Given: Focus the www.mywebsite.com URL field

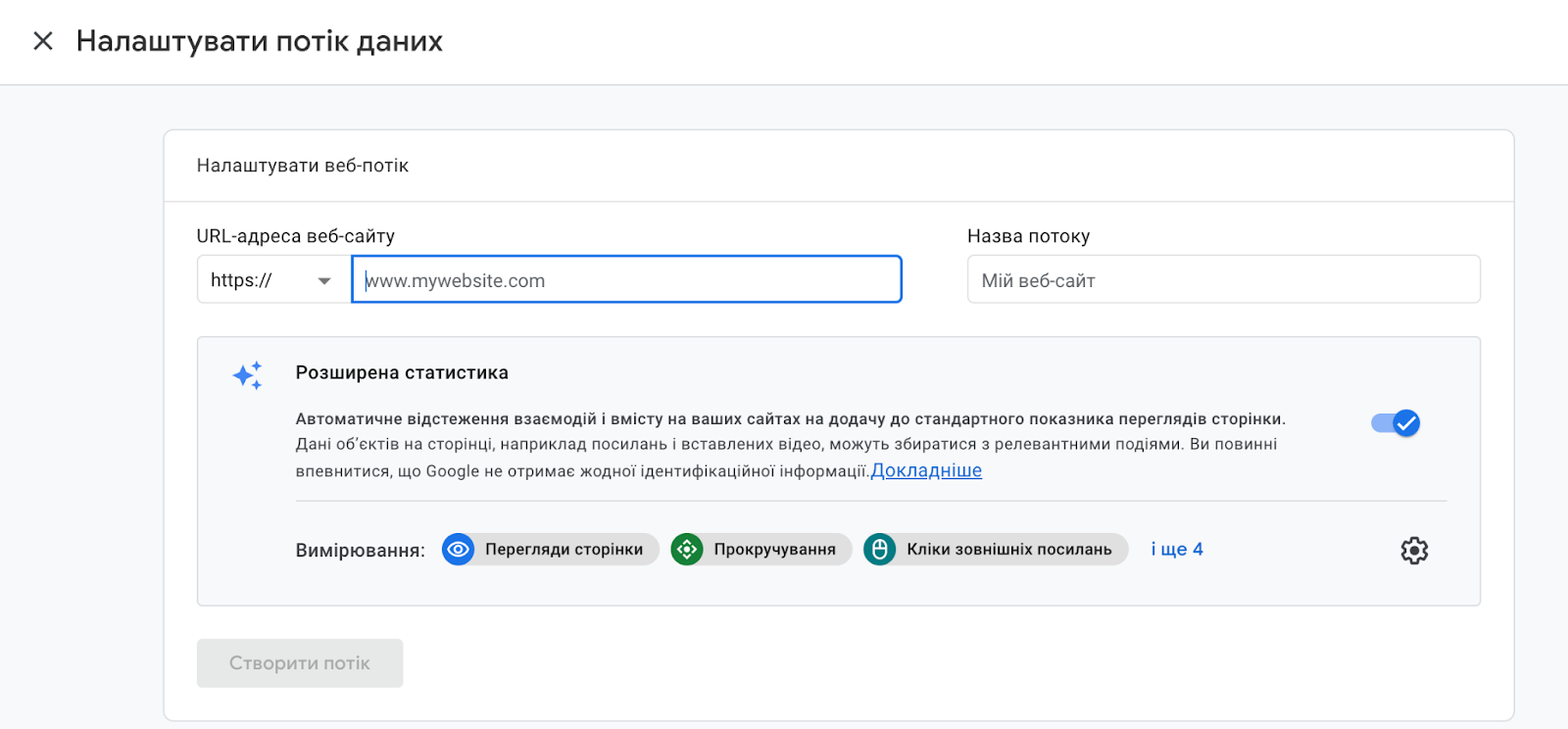Looking at the screenshot, I should (627, 280).
